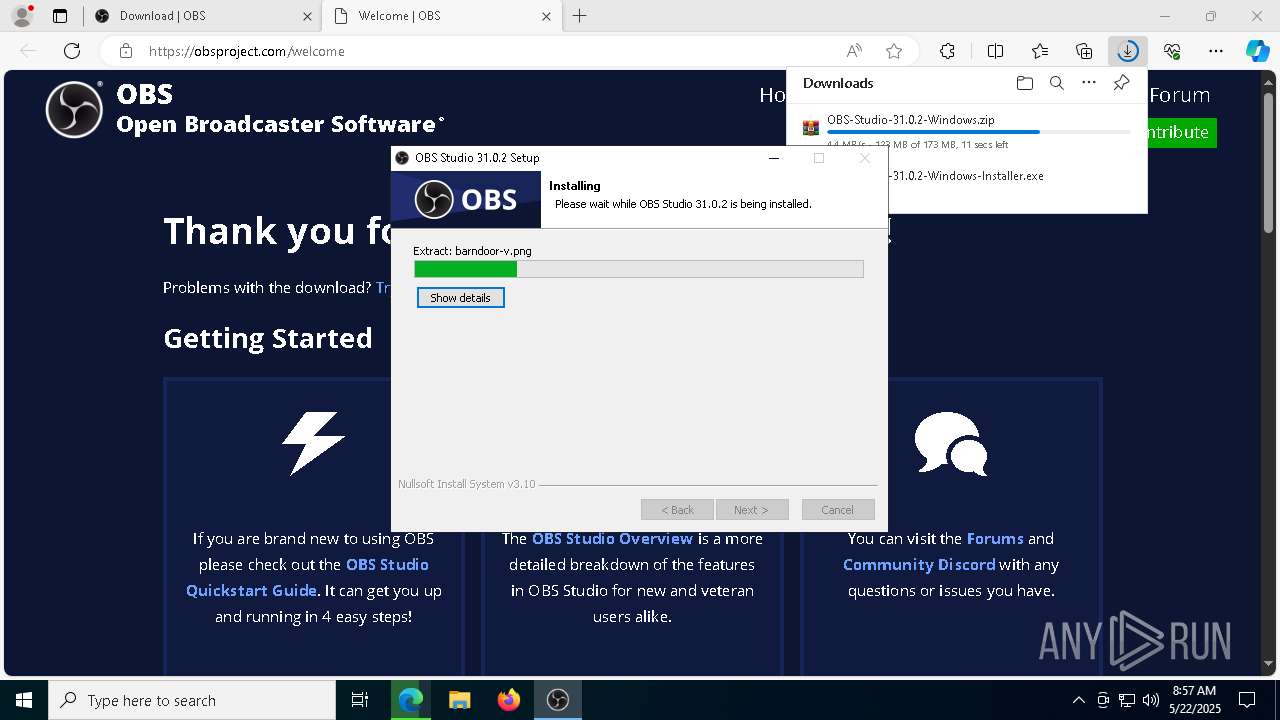Open the Edge profile icon
The image size is (1280, 720).
[x=21, y=16]
